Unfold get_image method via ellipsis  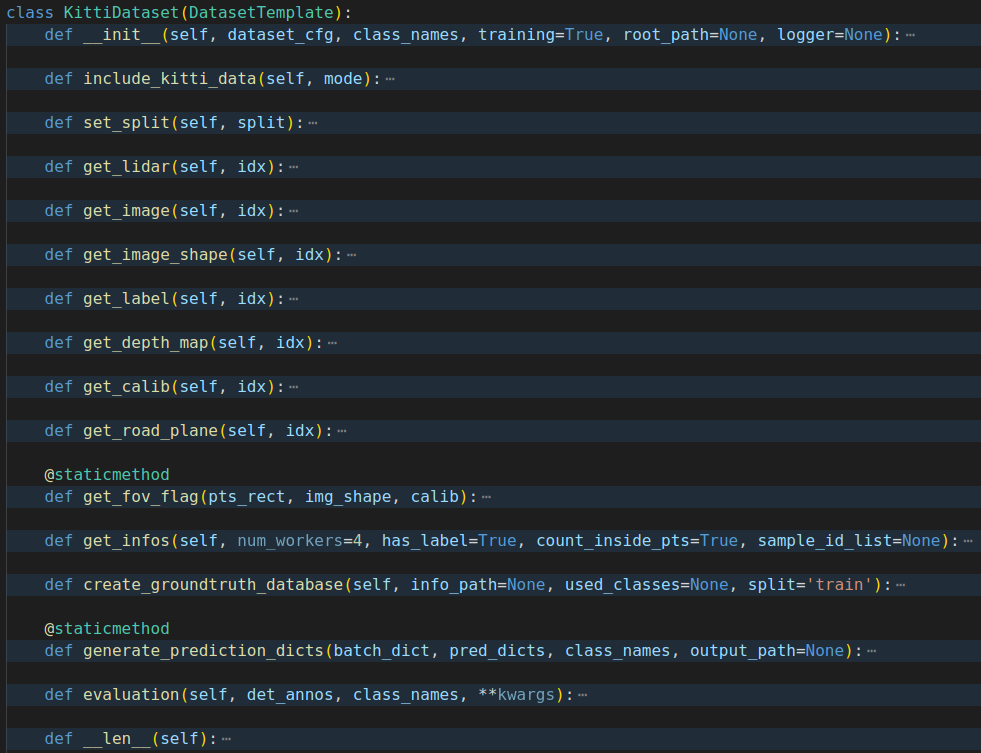point(294,211)
